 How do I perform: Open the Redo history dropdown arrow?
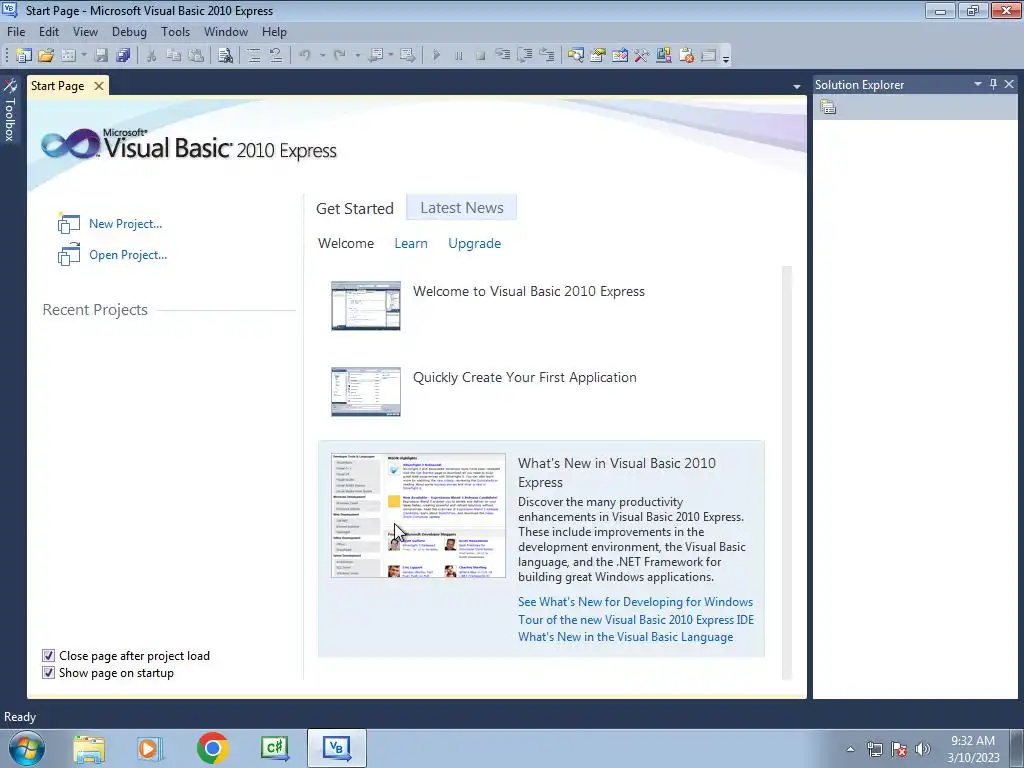(357, 56)
